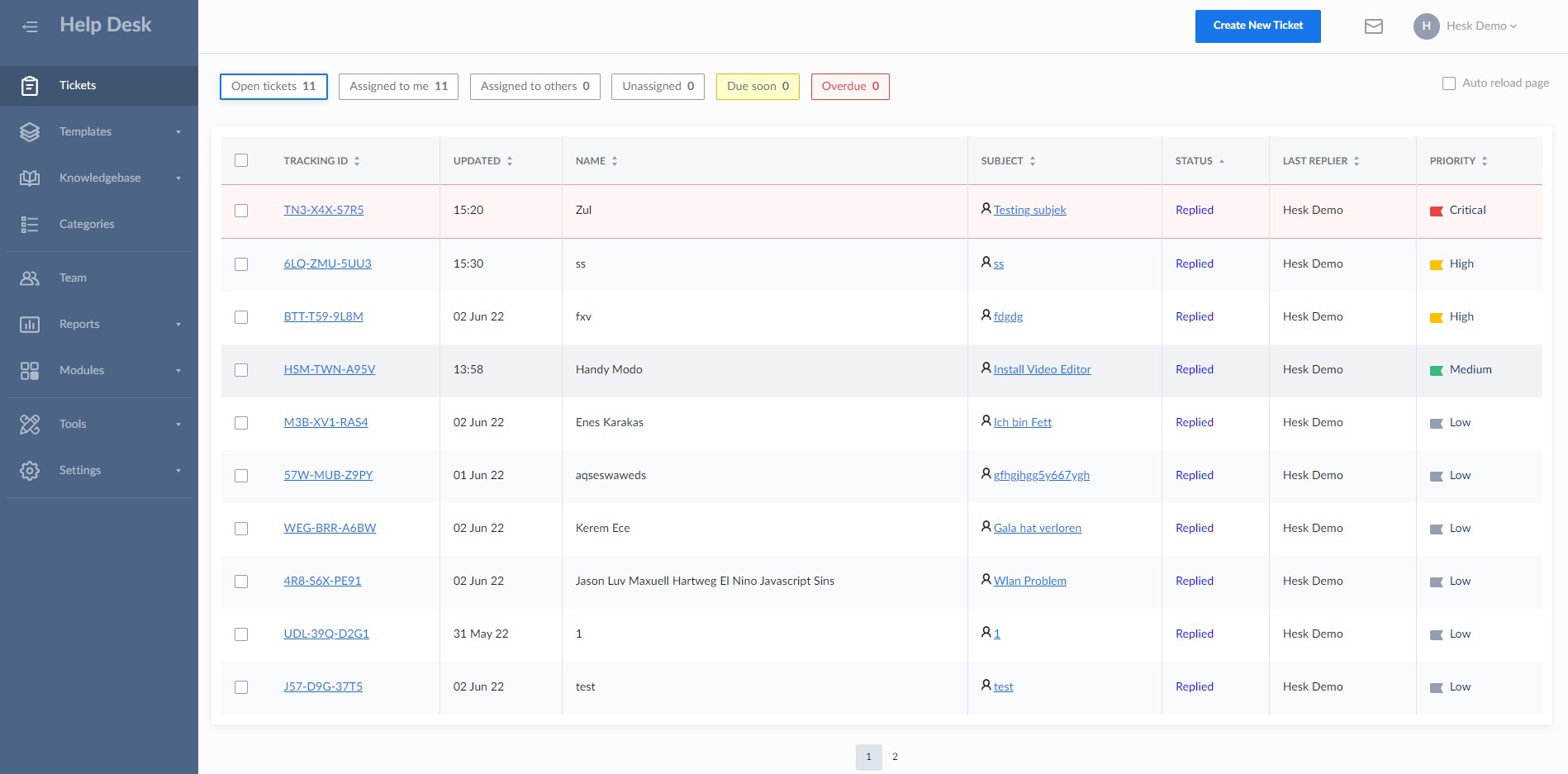Check the M3B-XV1-RAS4 ticket checkbox
Screen dimensions: 1568x774
(241, 423)
